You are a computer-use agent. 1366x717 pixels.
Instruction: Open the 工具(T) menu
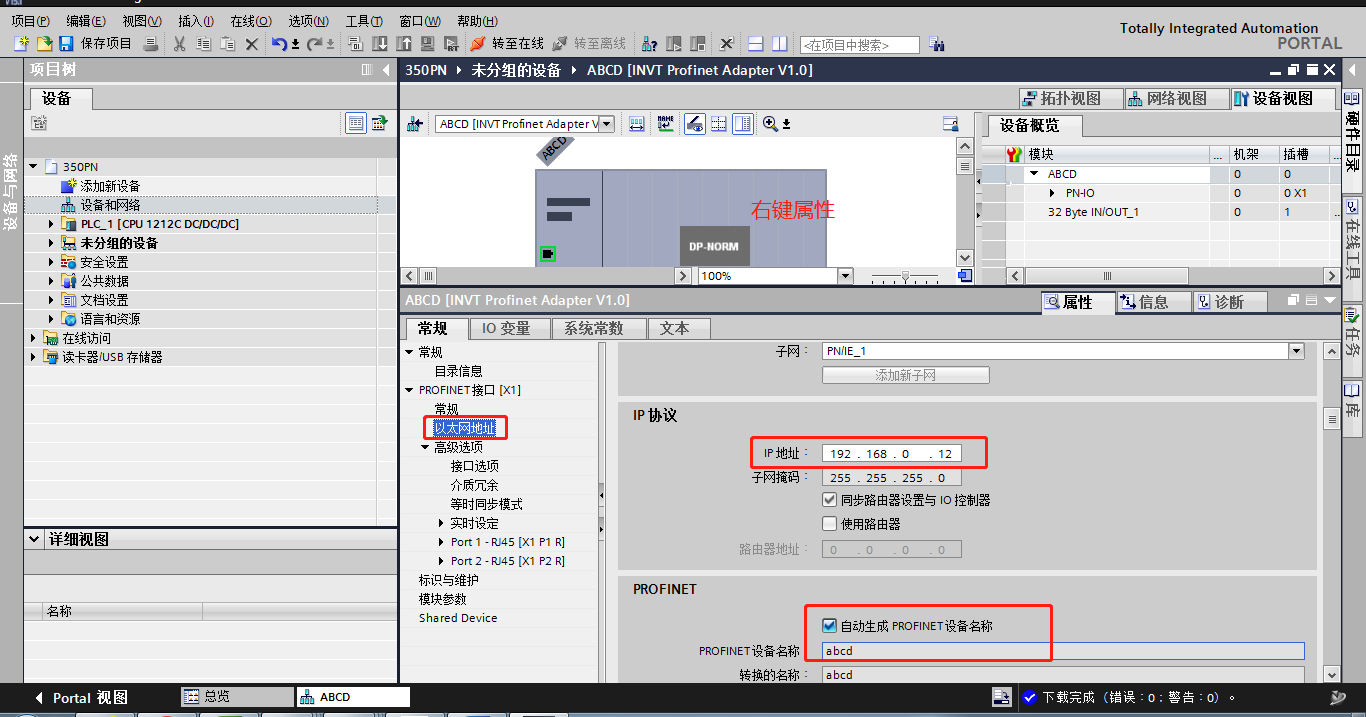(x=364, y=21)
